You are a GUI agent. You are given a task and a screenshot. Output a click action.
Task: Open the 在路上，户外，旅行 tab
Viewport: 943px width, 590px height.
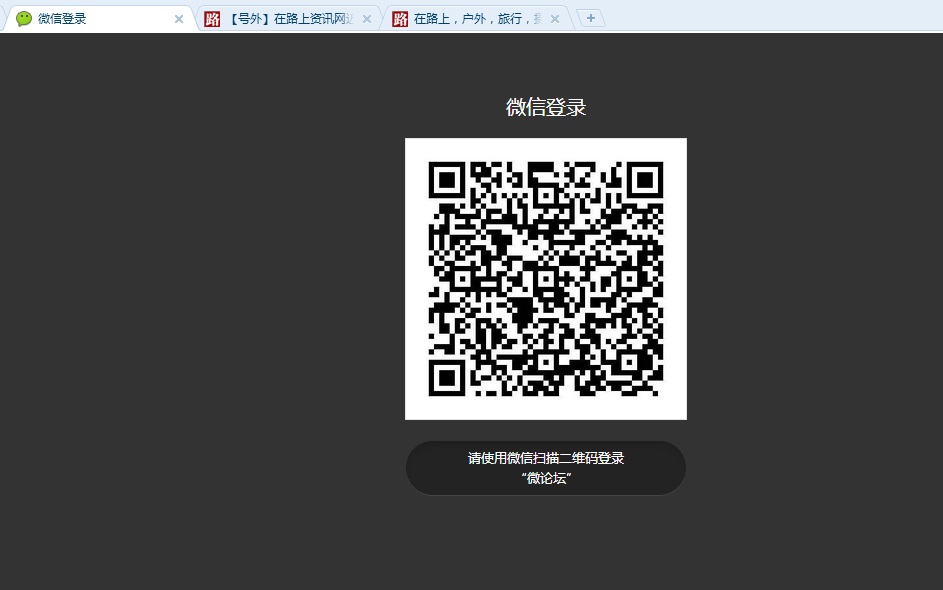click(x=477, y=19)
